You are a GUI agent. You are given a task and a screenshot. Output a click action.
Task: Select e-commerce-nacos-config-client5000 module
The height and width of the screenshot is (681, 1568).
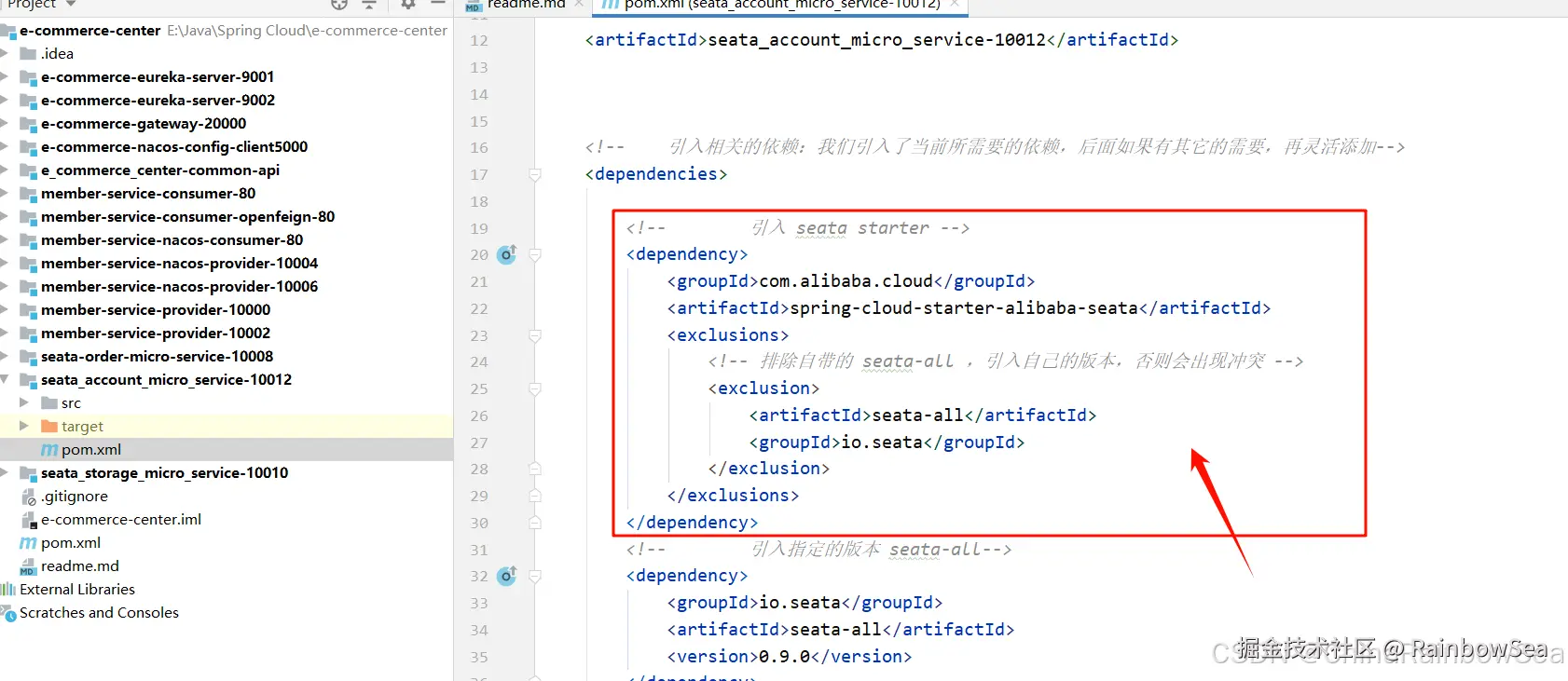(x=174, y=147)
